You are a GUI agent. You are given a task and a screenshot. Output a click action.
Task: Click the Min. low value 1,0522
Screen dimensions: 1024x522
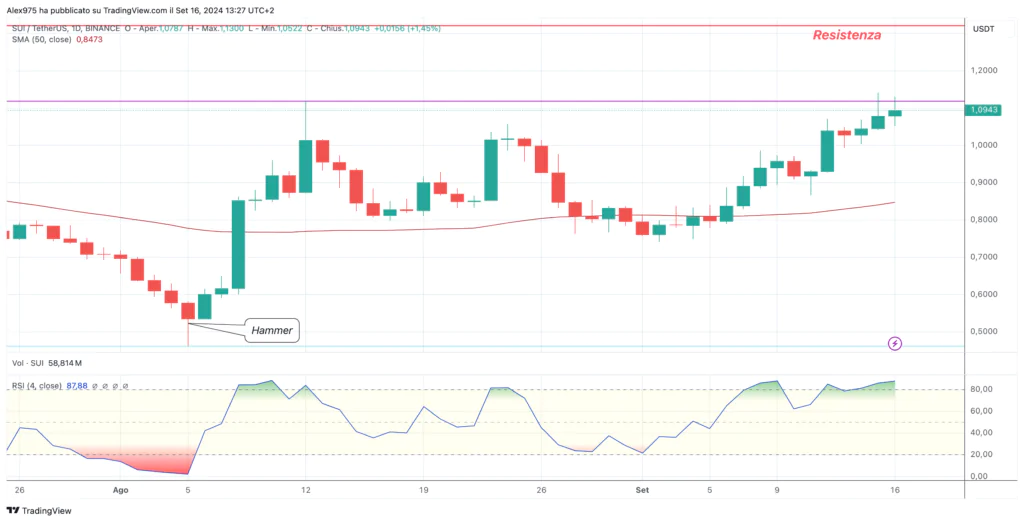291,29
